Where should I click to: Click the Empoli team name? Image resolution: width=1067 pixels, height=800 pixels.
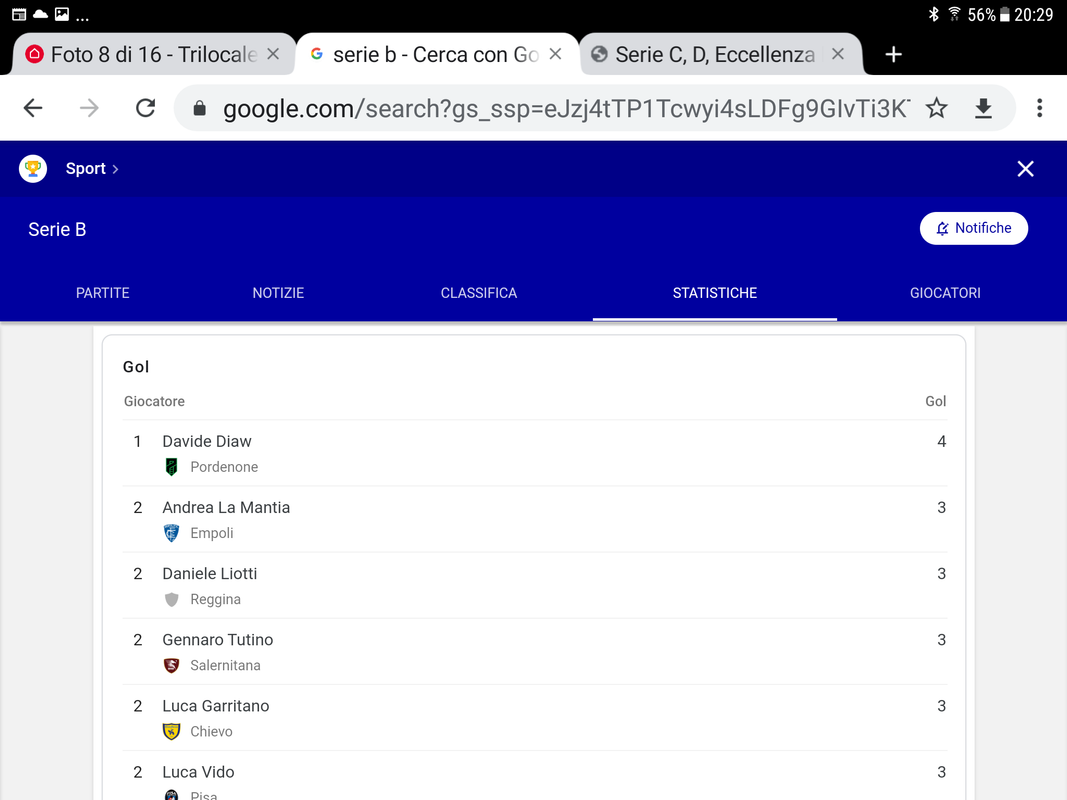[212, 533]
